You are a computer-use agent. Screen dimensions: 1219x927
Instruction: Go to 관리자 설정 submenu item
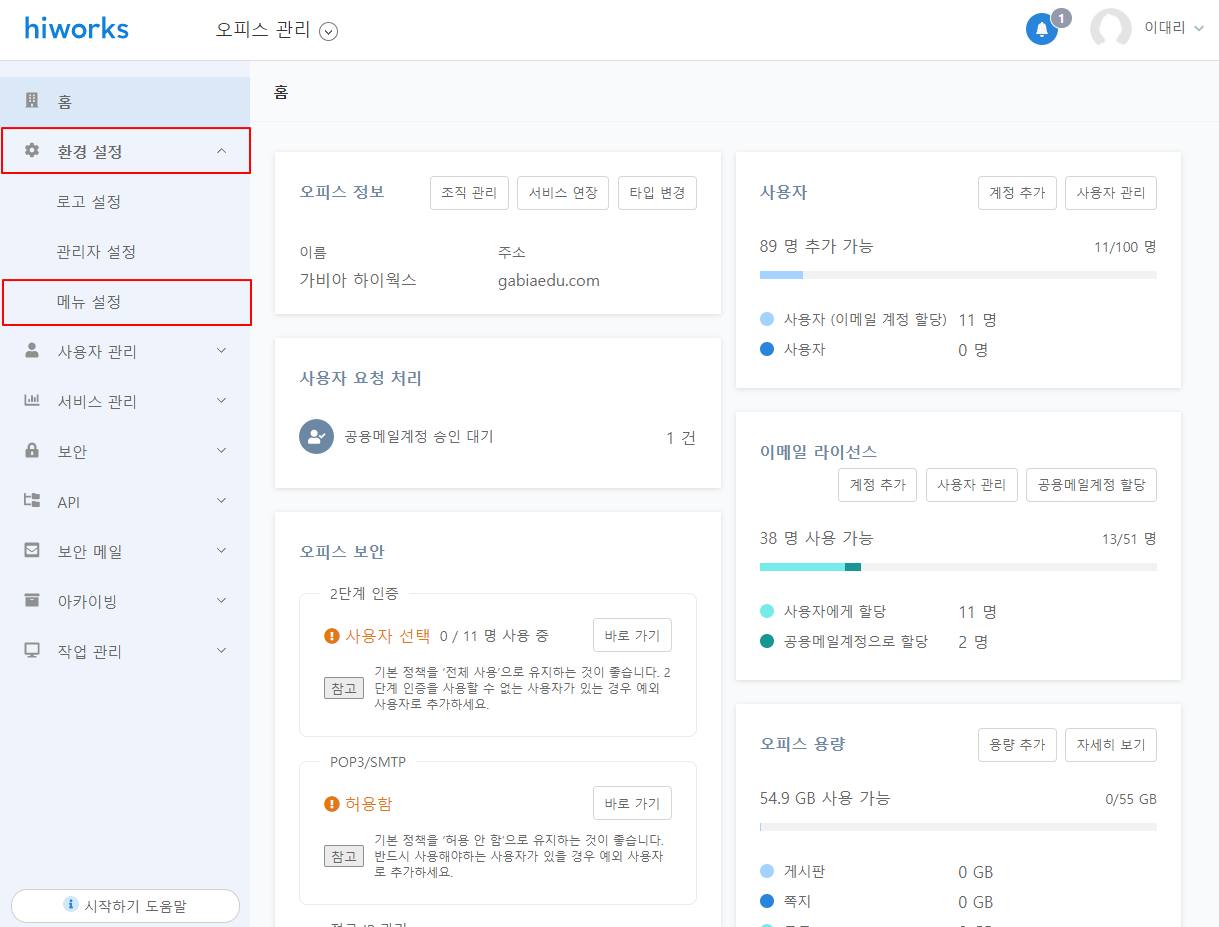click(x=96, y=252)
